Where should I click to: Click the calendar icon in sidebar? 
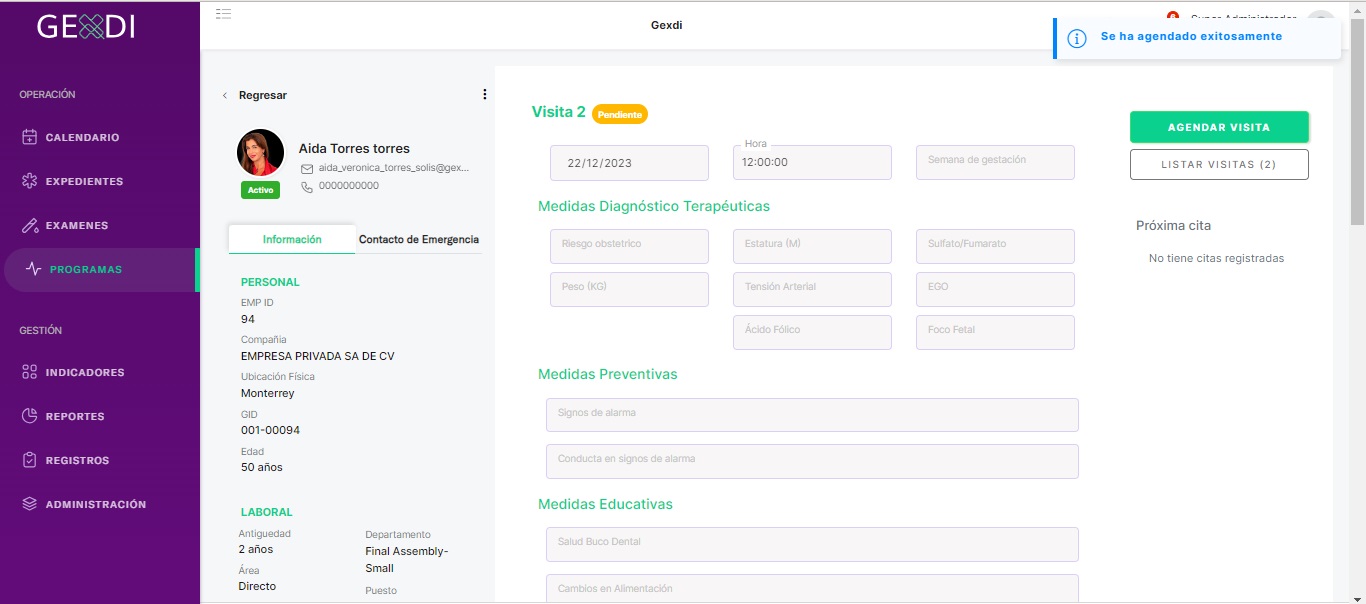click(29, 137)
